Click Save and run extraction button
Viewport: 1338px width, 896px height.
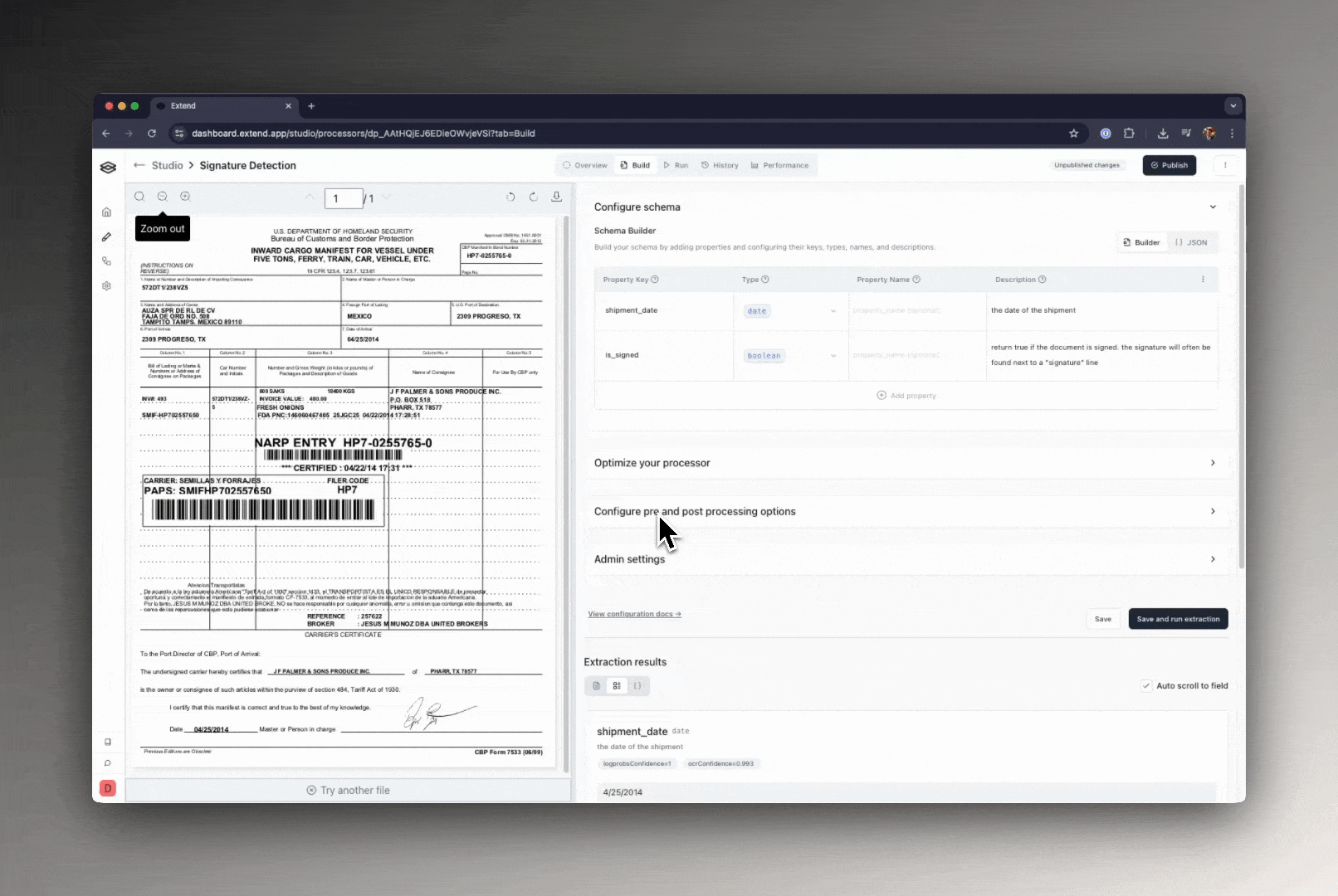coord(1177,619)
